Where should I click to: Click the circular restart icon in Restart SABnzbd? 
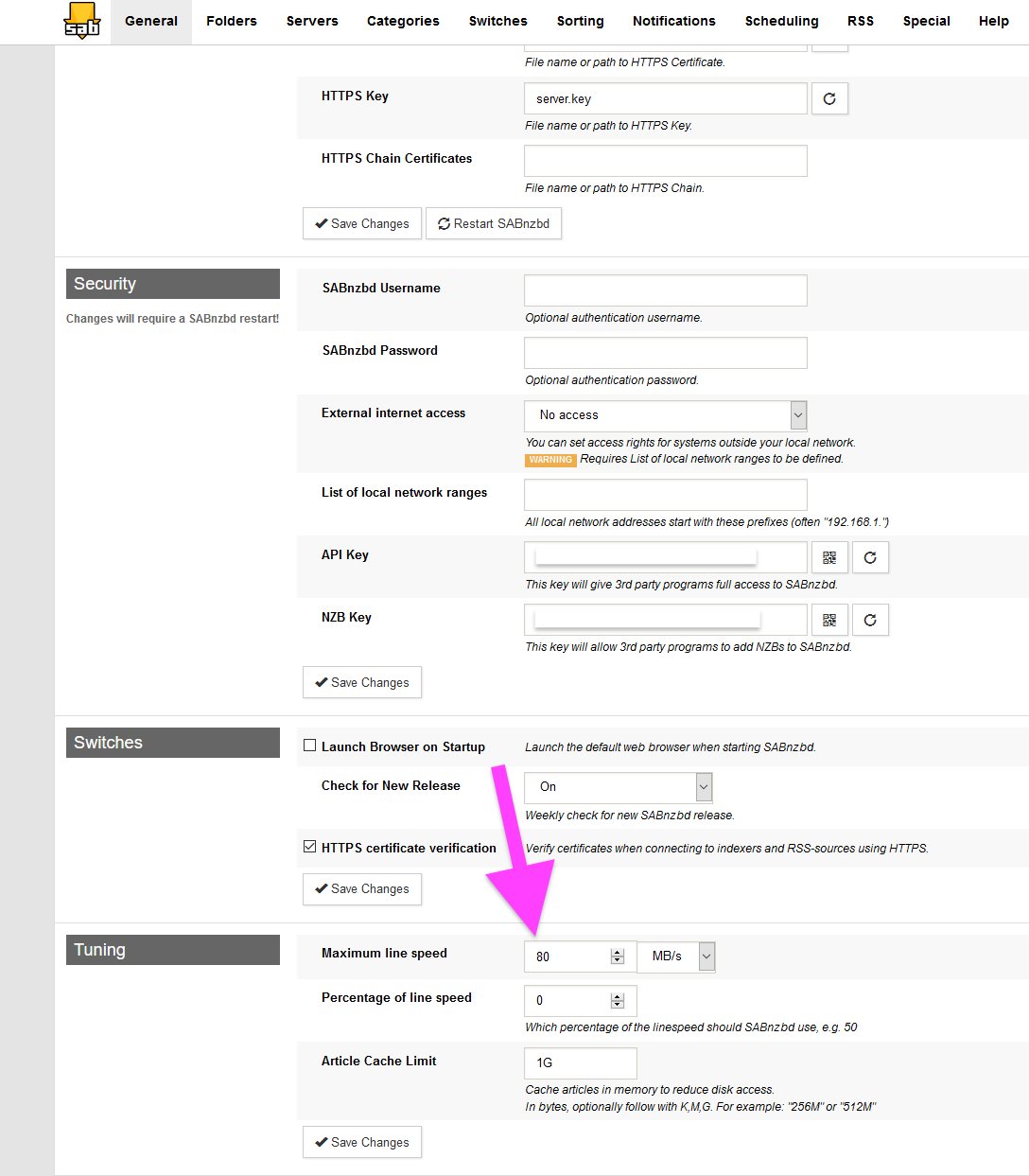point(444,223)
